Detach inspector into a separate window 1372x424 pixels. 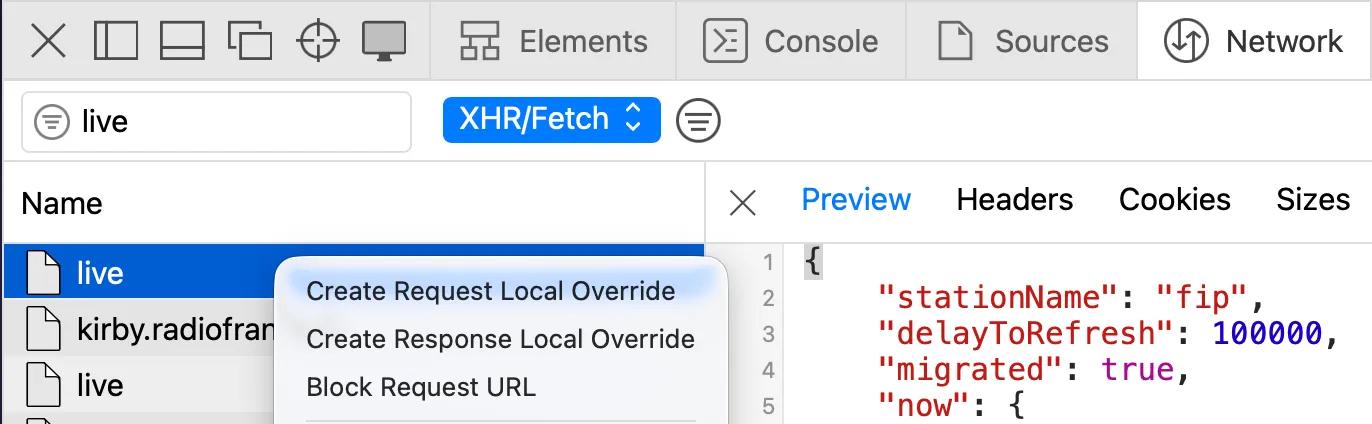point(250,41)
